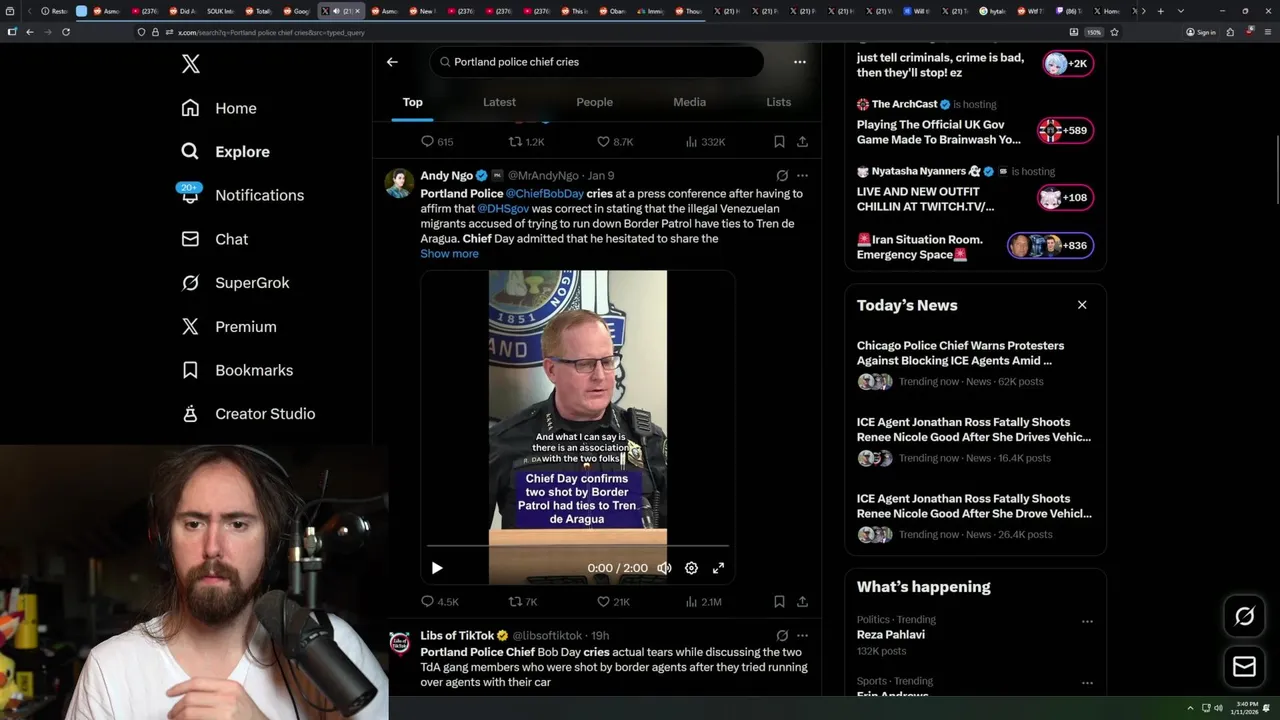Bookmark page with the star icon
Viewport: 1280px width, 720px height.
point(1114,32)
